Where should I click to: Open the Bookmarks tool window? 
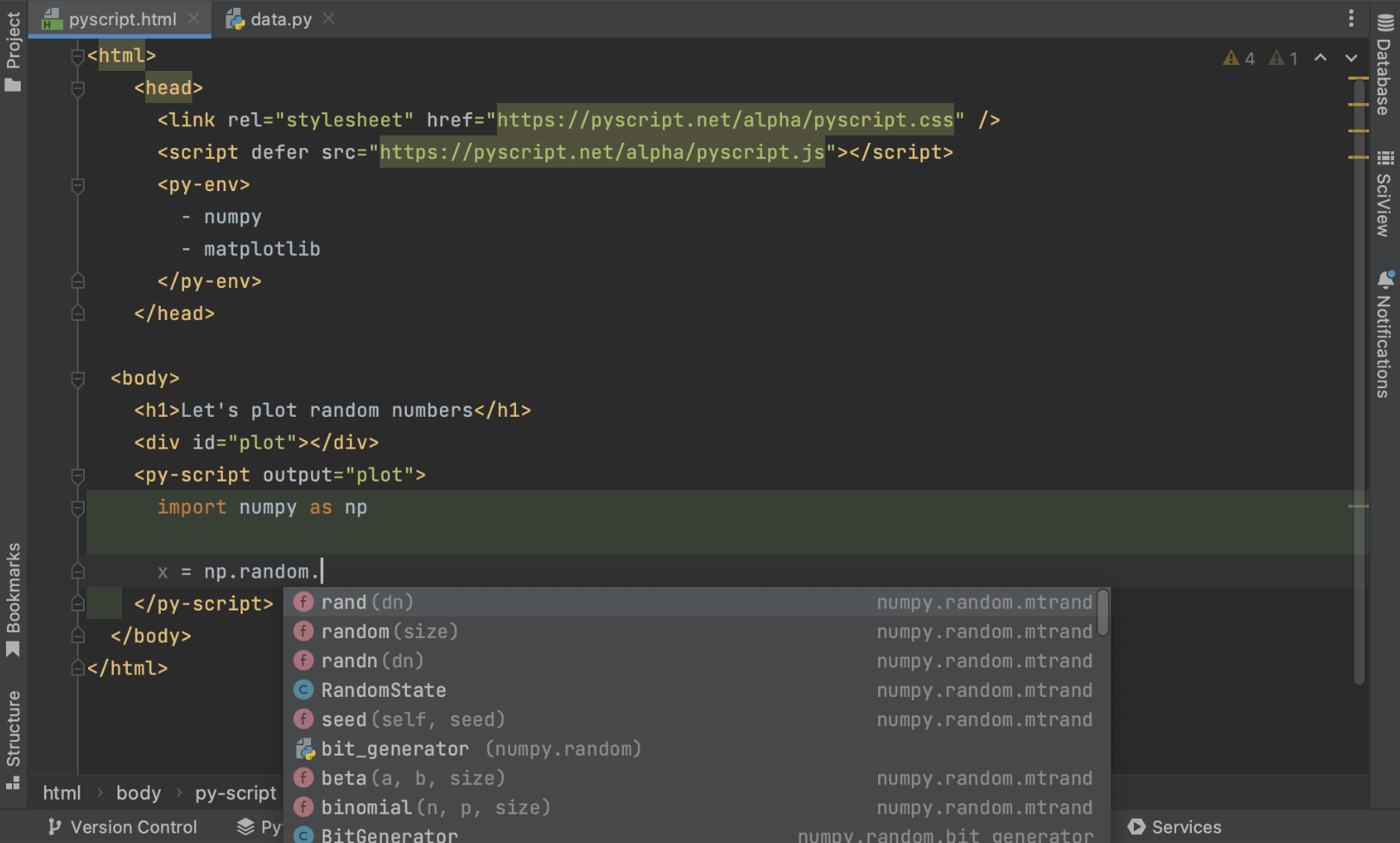[x=13, y=598]
